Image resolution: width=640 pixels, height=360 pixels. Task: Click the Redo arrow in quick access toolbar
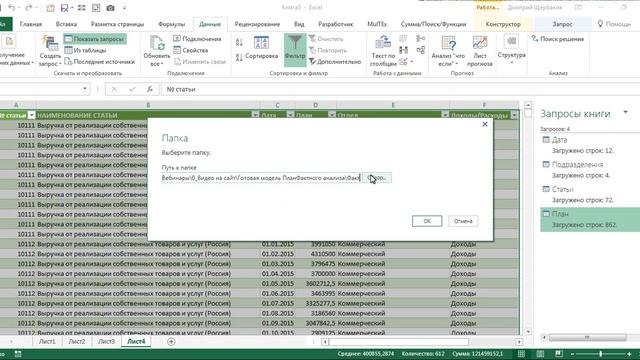[x=28, y=8]
